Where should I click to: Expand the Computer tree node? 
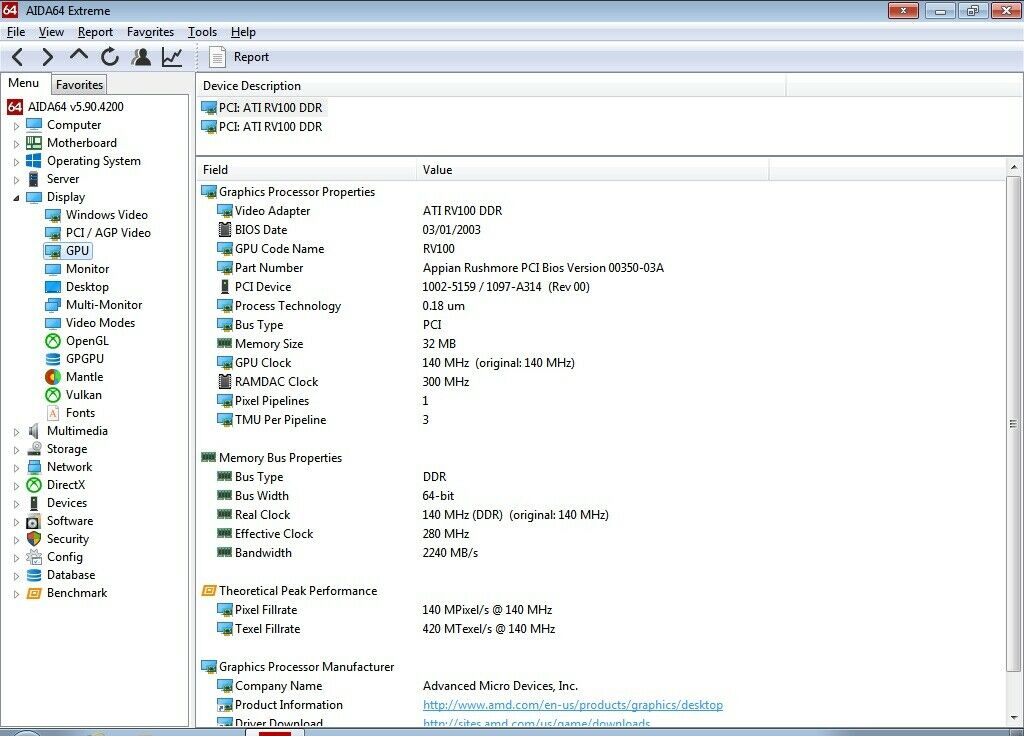coord(16,125)
